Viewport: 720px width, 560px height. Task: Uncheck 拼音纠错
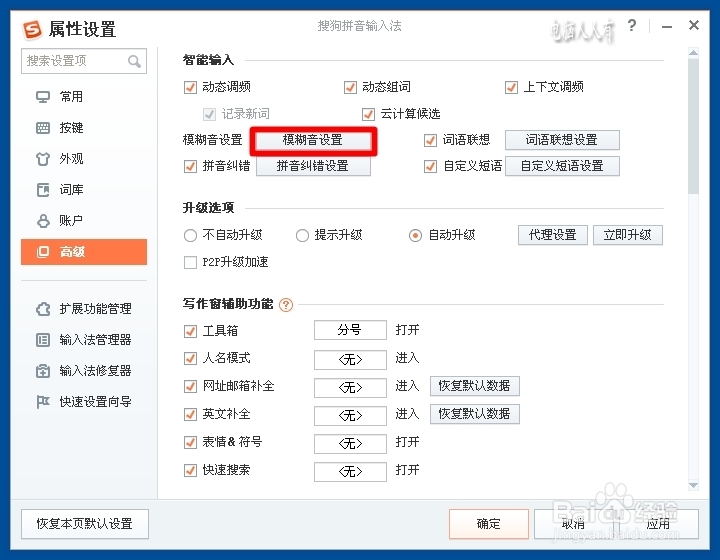(x=190, y=166)
